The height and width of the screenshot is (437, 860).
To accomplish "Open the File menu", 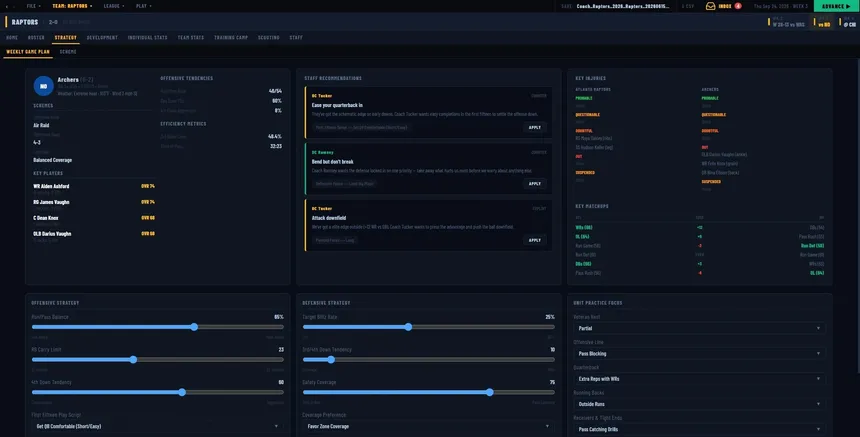I will tap(33, 6).
